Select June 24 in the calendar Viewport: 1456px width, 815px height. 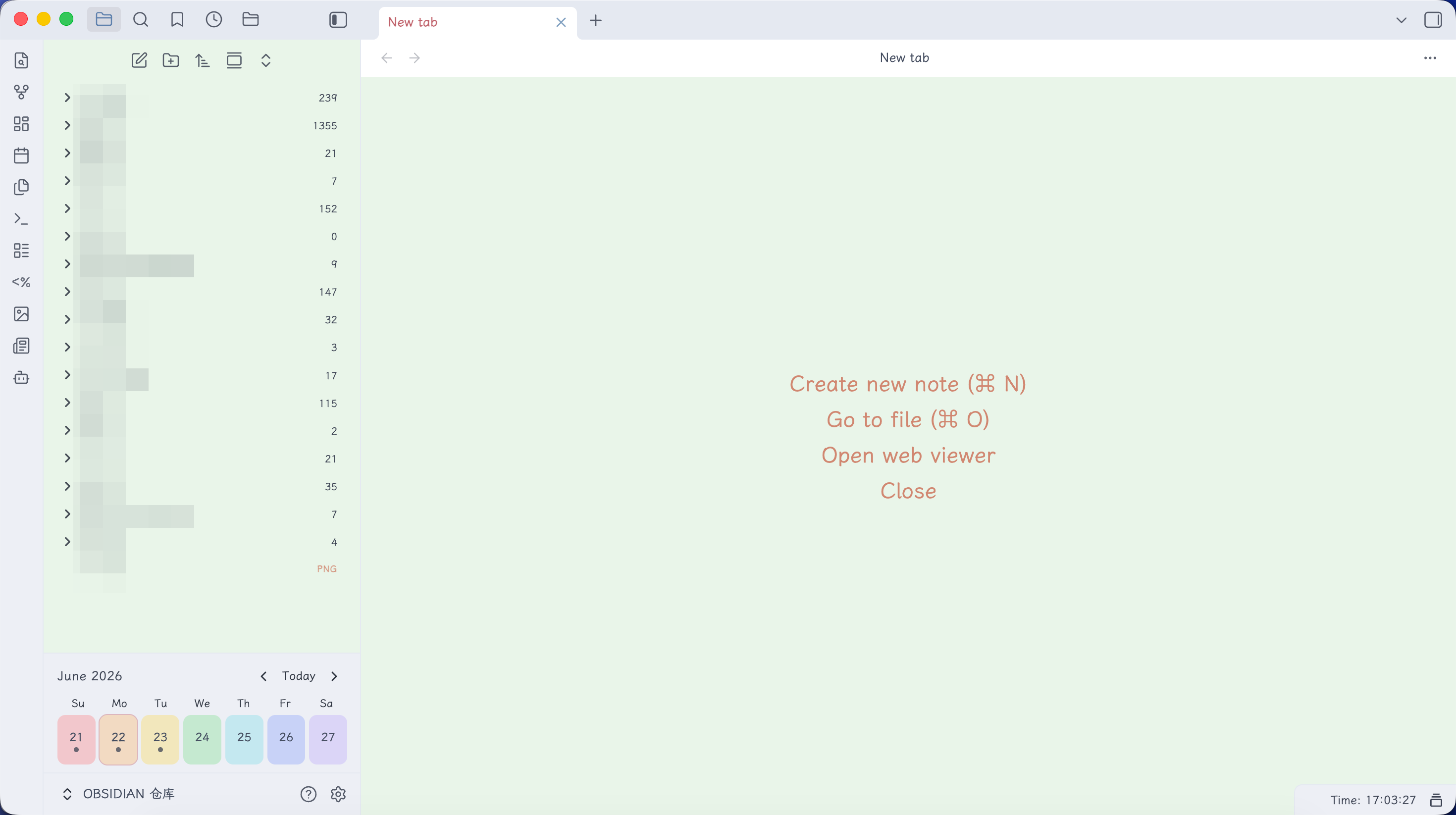(x=203, y=739)
